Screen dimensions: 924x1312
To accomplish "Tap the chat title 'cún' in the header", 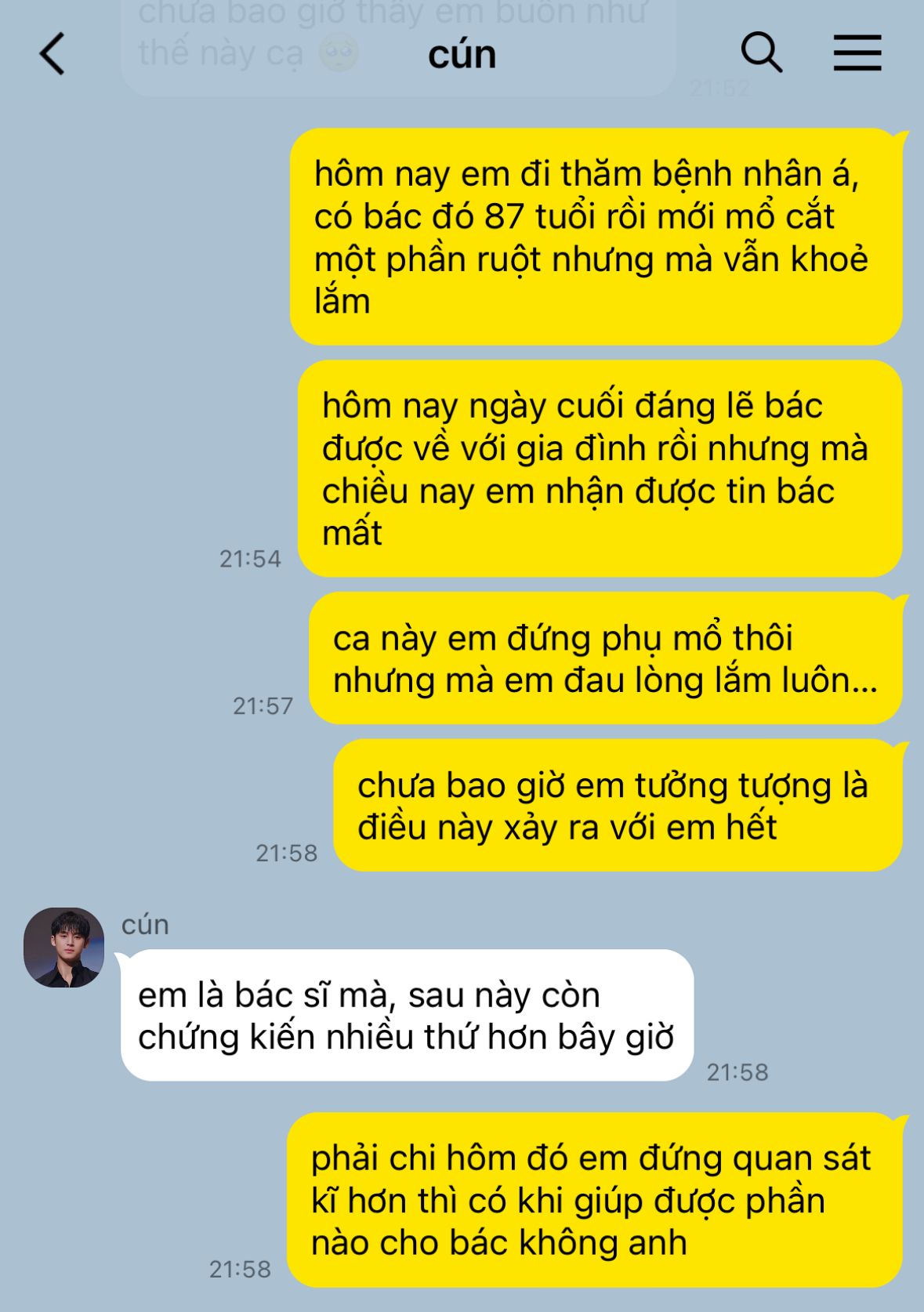I will coord(462,54).
